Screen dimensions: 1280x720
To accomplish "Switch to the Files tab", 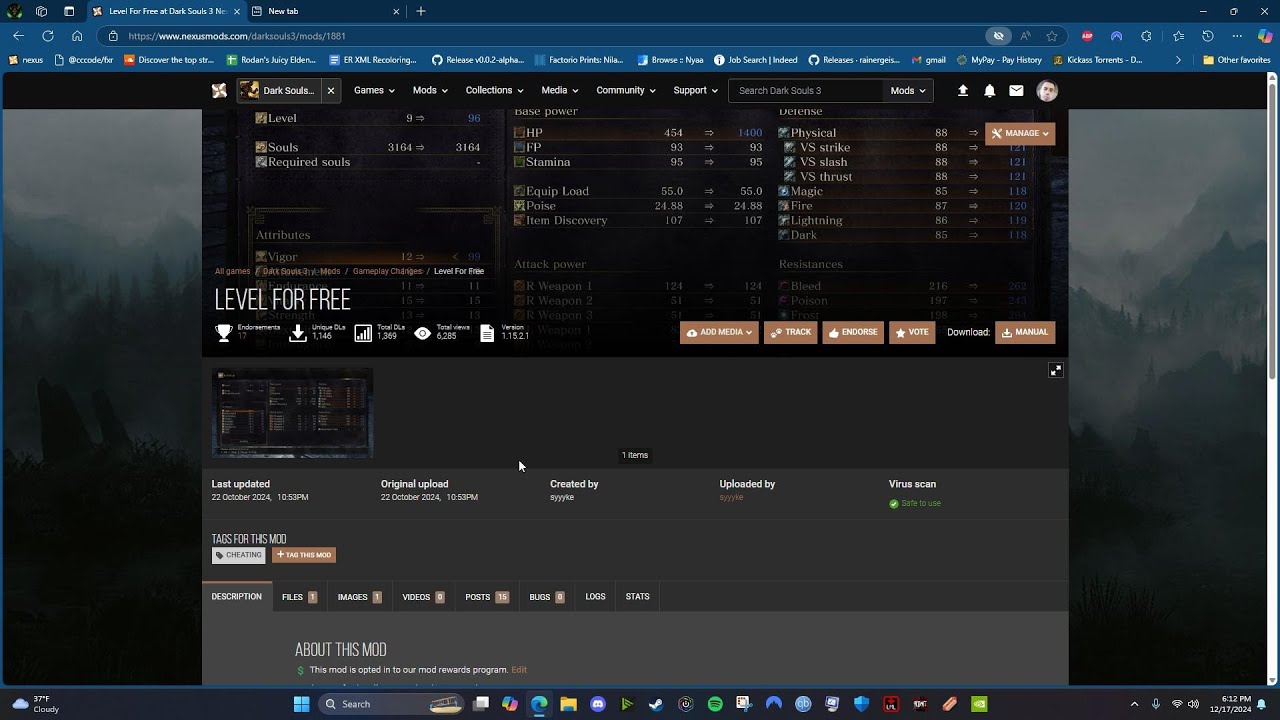I will tap(299, 597).
